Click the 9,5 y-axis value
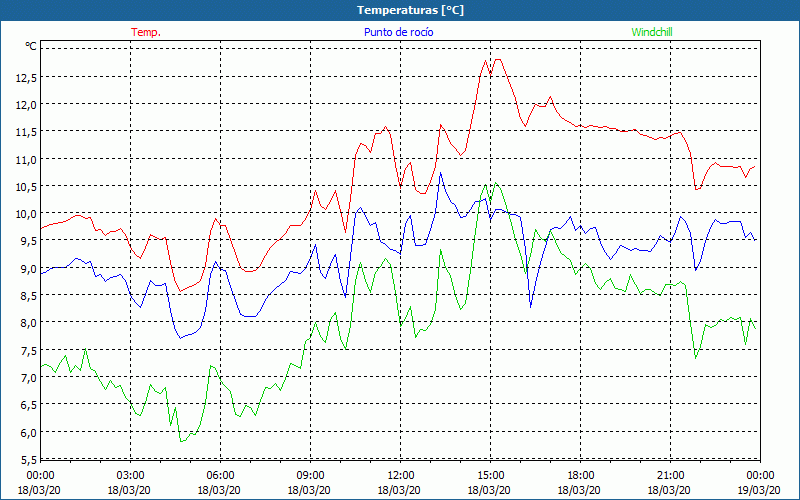 [28, 241]
